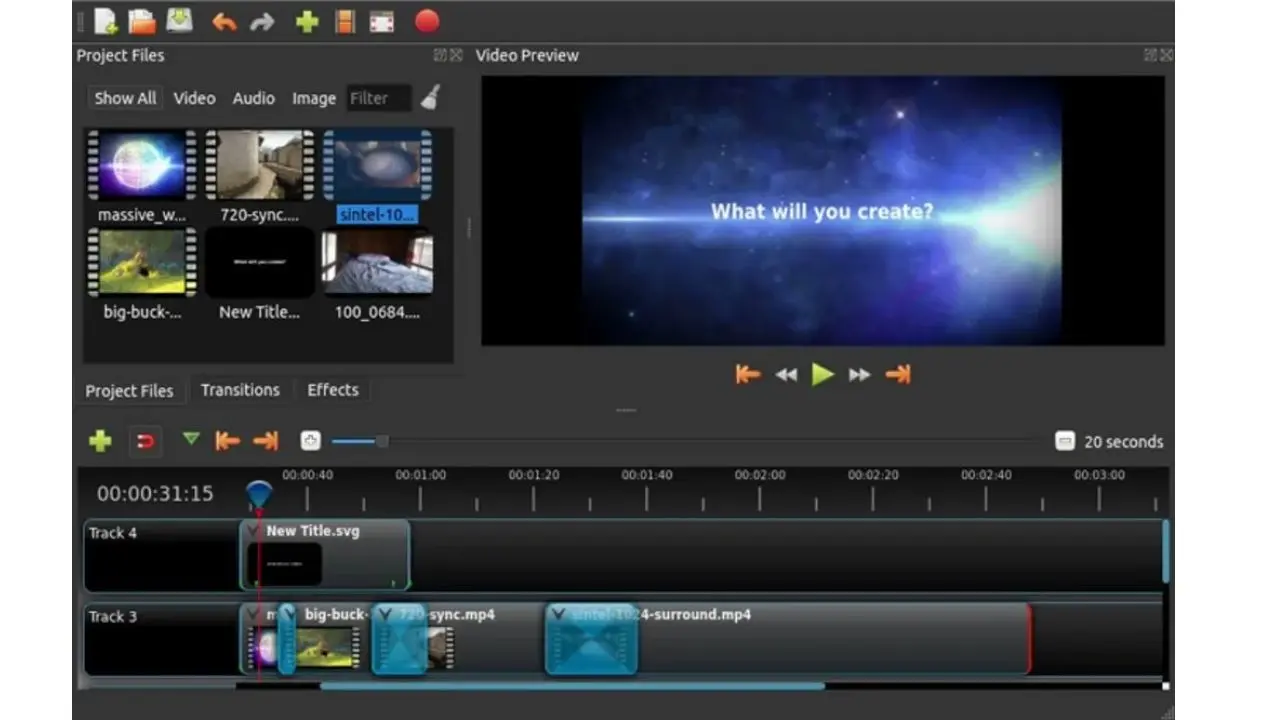Viewport: 1280px width, 720px height.
Task: Open the first Track 3 clip's menu arrow
Action: click(x=254, y=613)
